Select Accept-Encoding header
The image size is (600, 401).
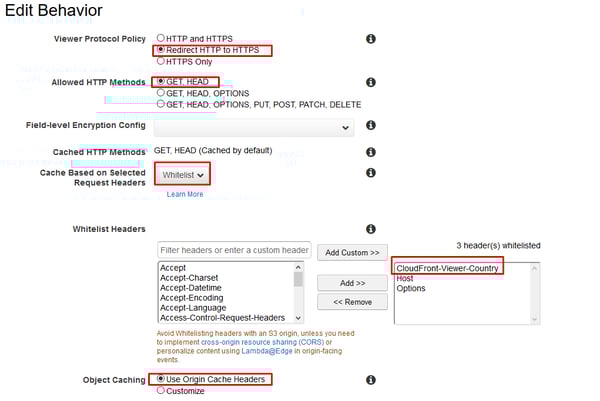click(x=191, y=298)
